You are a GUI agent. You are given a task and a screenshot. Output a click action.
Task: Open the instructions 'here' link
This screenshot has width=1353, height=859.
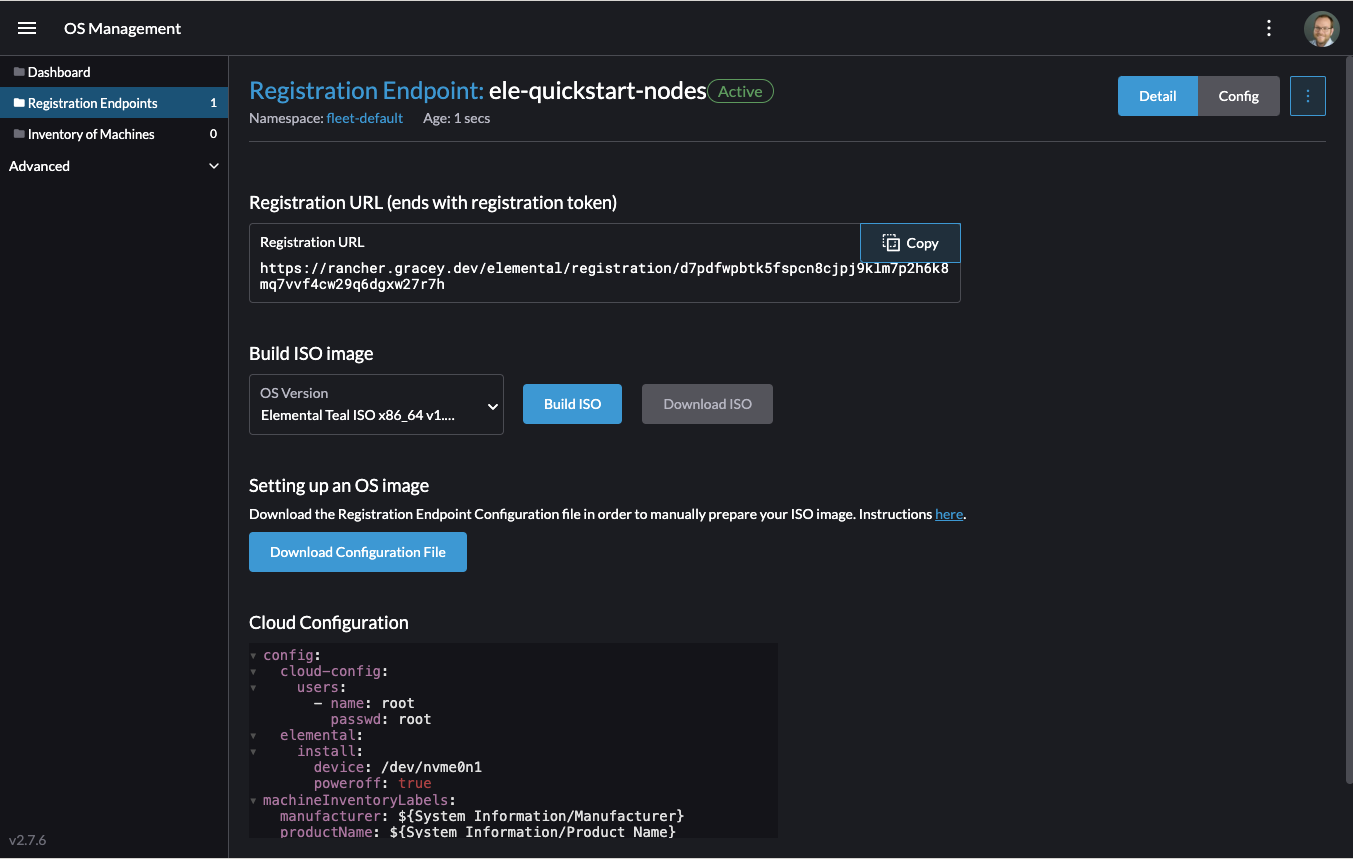pyautogui.click(x=949, y=514)
